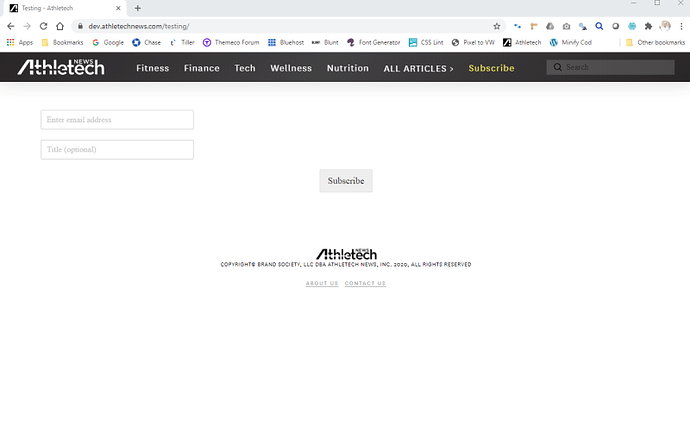
Task: Click the search magnifier icon in header
Action: click(558, 67)
